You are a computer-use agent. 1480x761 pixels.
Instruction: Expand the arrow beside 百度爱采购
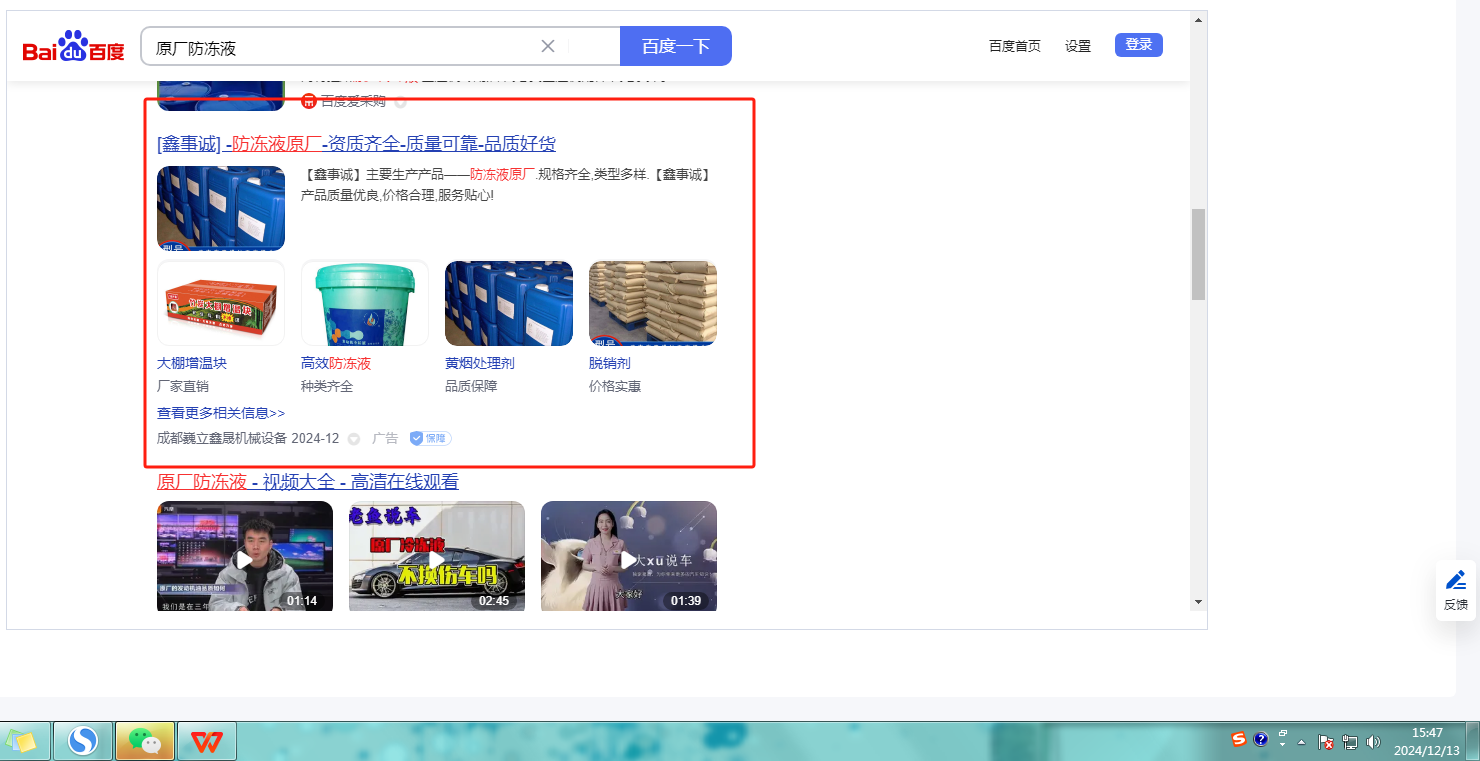point(400,102)
